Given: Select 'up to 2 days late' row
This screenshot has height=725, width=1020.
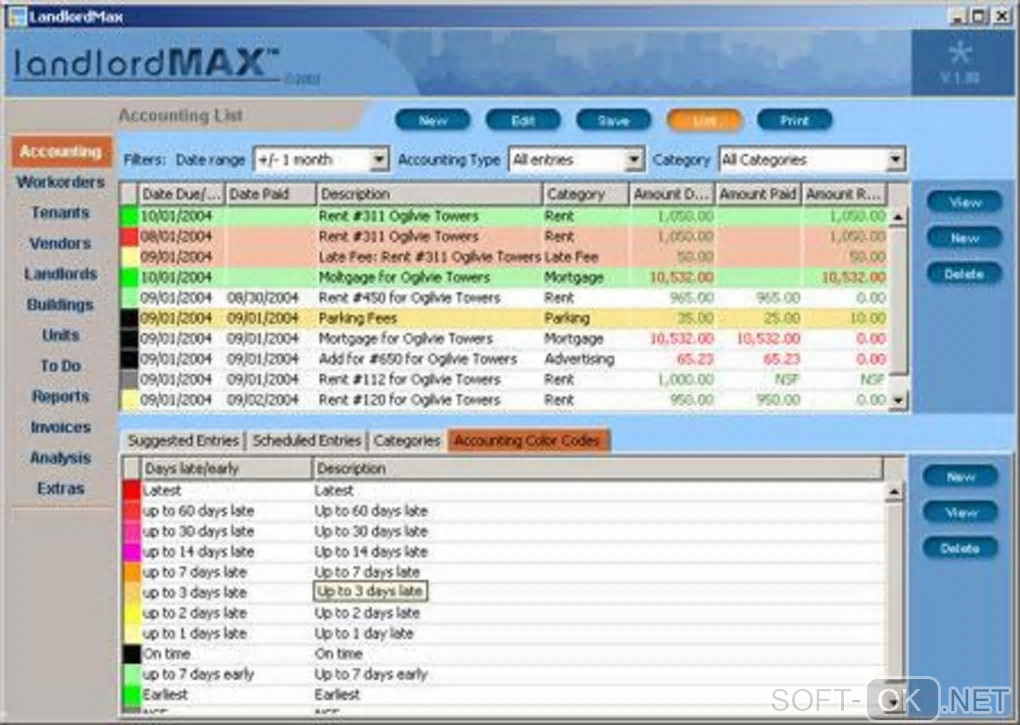Looking at the screenshot, I should (503, 613).
